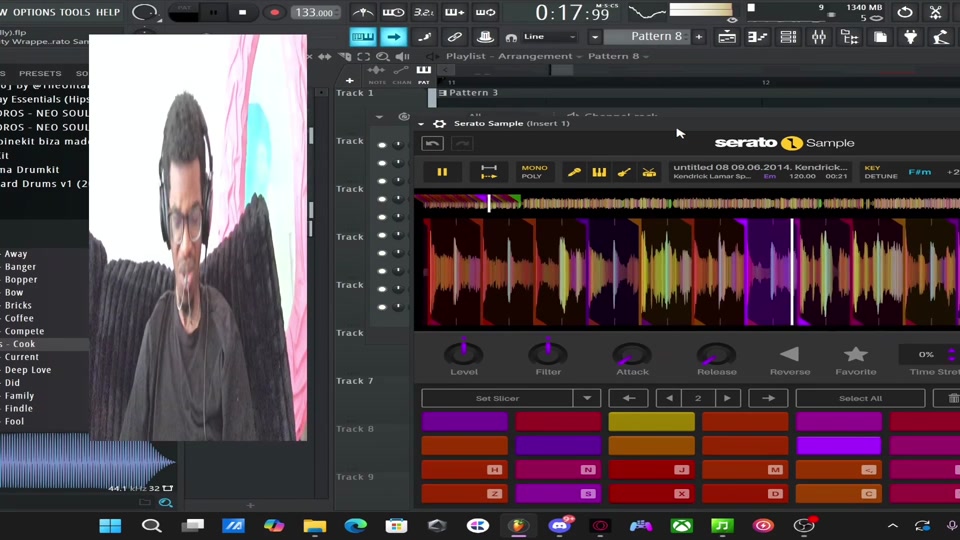
Task: Enable the melody stem keys icon
Action: click(x=599, y=172)
